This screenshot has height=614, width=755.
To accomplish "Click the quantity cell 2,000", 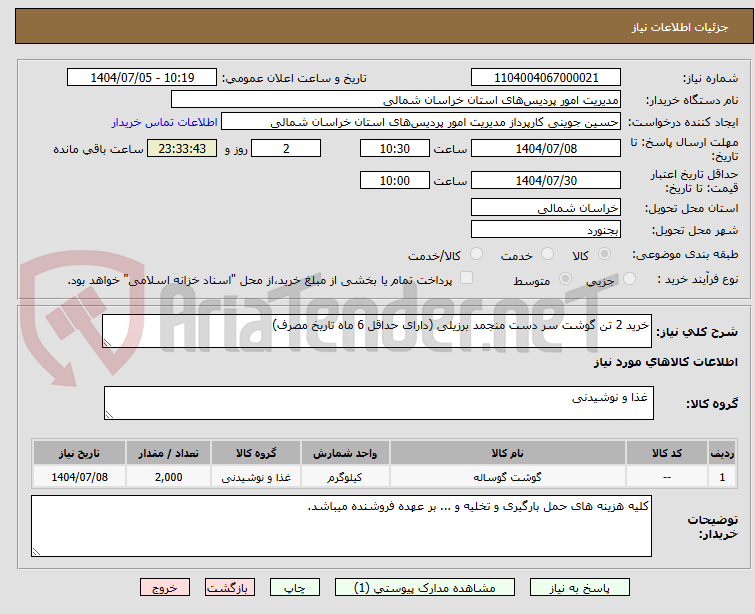I will tap(169, 477).
